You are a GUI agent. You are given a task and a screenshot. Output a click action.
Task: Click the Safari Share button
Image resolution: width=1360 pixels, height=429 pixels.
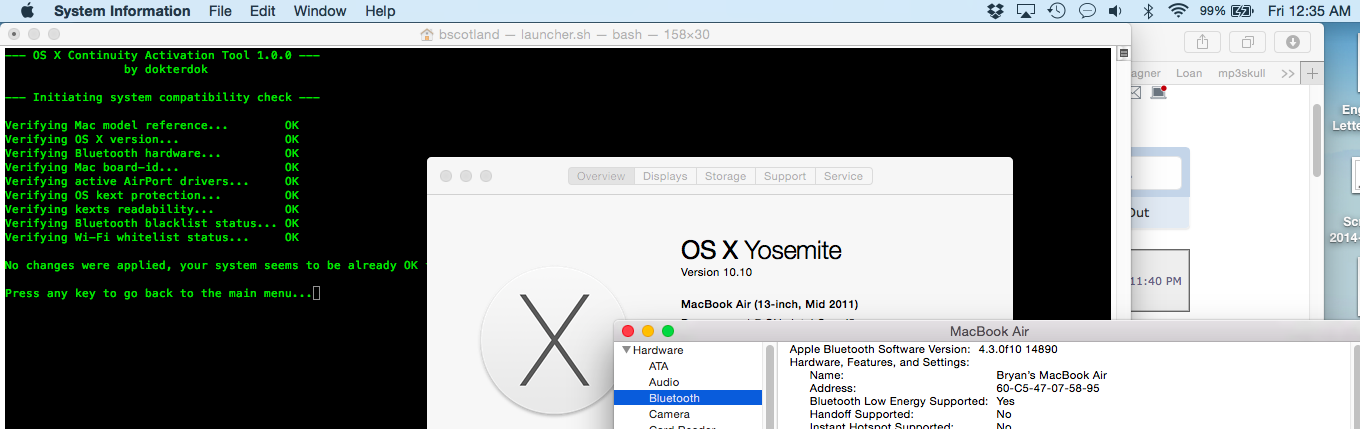(1200, 42)
